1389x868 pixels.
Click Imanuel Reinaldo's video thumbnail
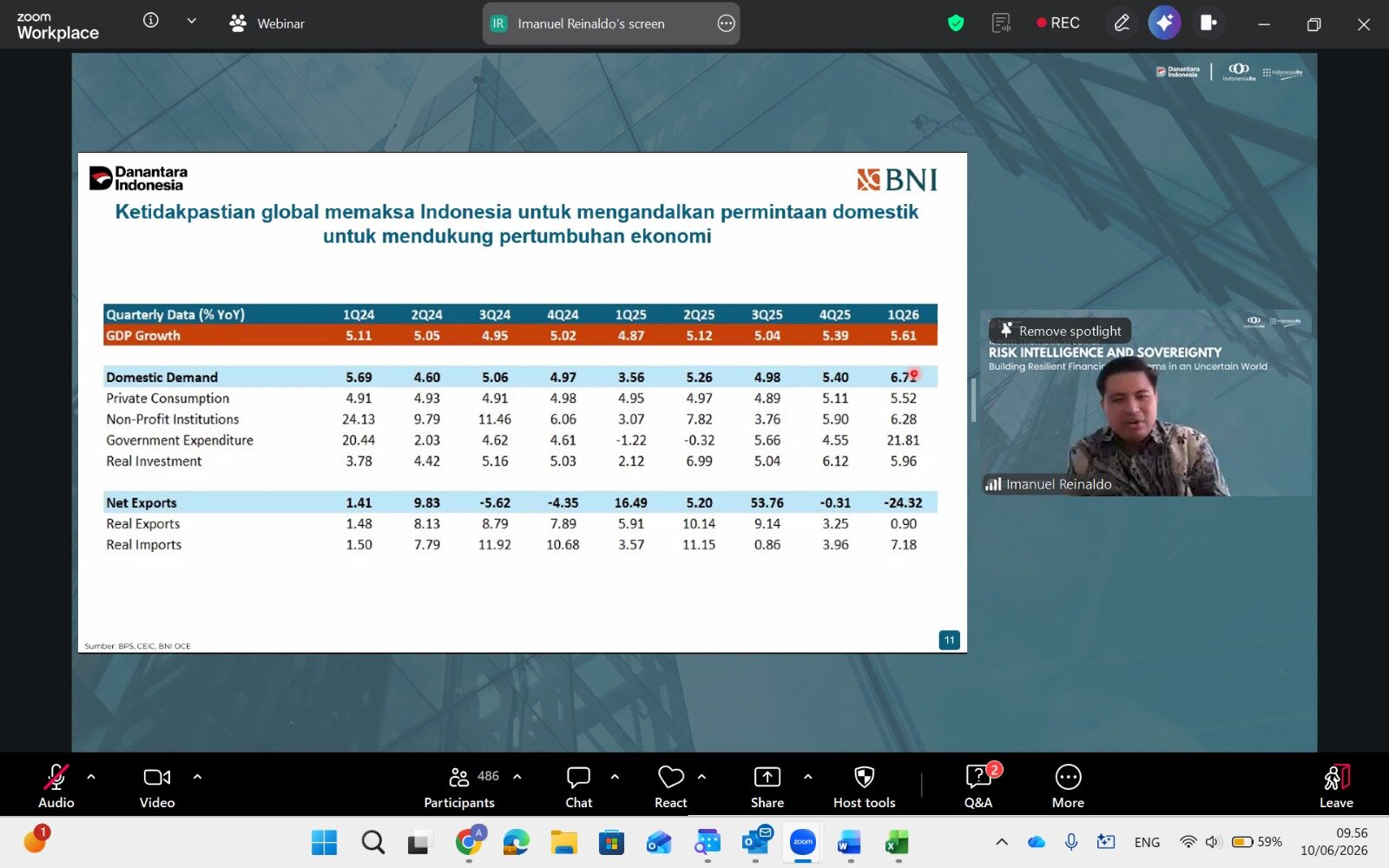pyautogui.click(x=1146, y=403)
